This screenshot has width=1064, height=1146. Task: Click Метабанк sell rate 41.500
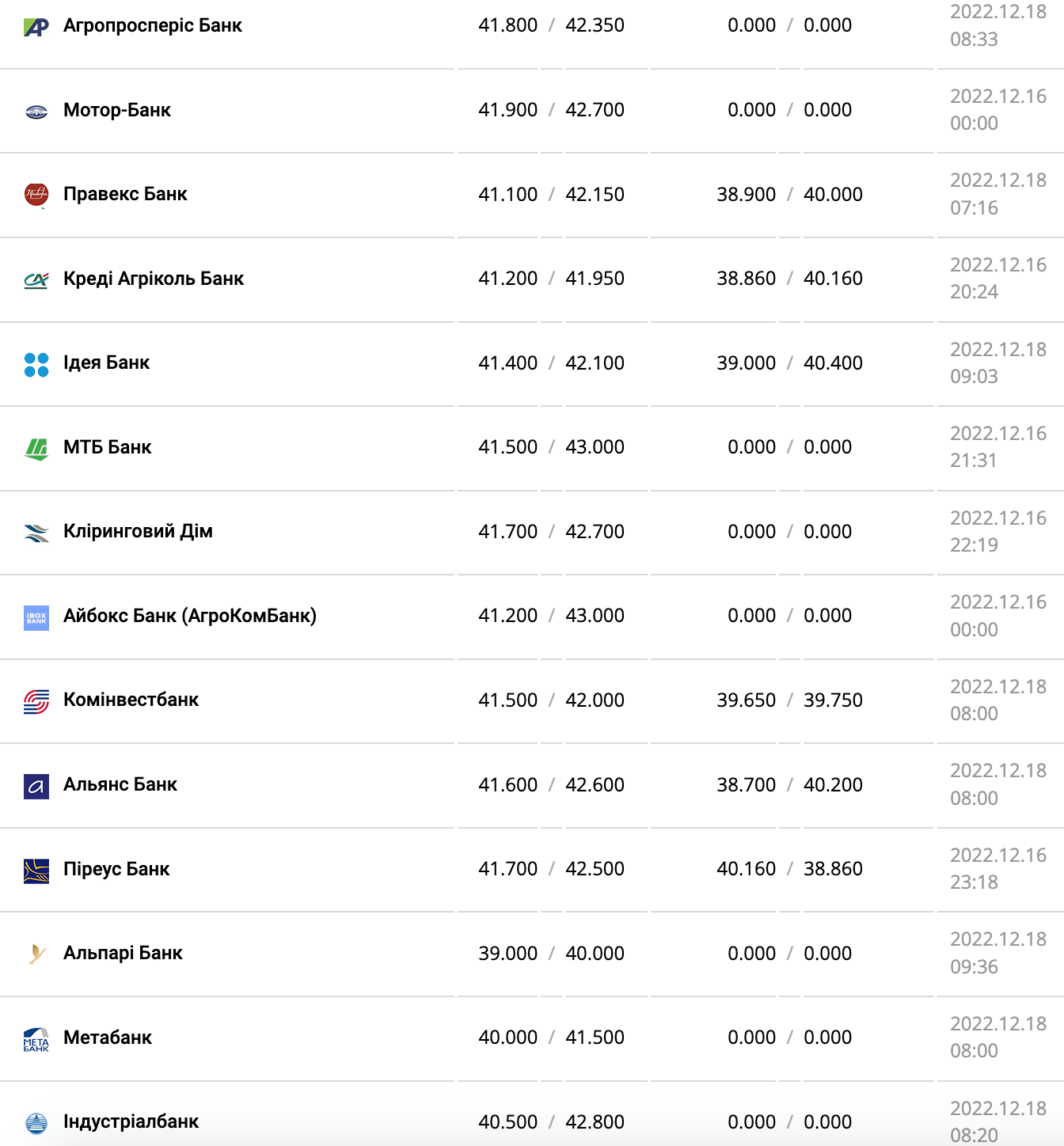click(x=595, y=1038)
